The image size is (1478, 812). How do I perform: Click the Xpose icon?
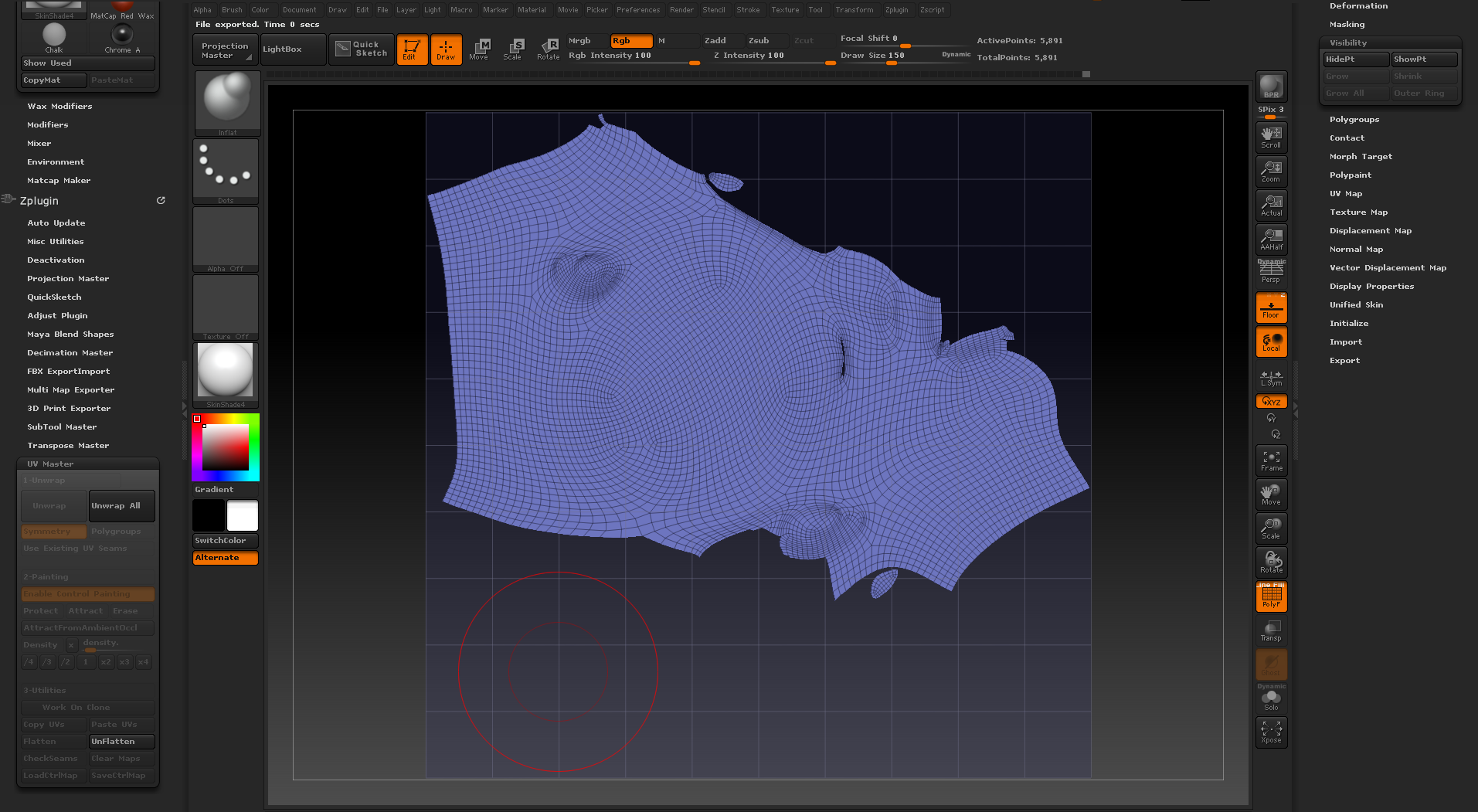pos(1271,732)
